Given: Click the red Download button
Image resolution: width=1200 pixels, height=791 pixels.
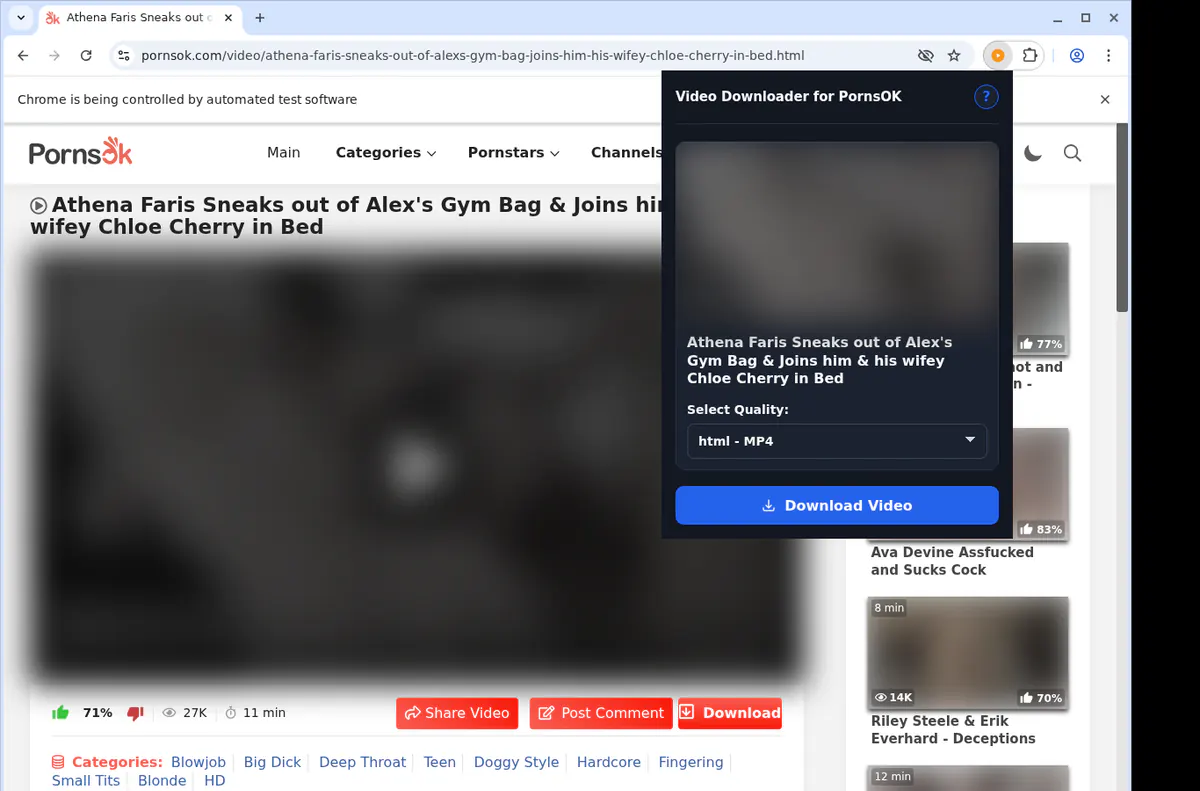Looking at the screenshot, I should click(730, 713).
